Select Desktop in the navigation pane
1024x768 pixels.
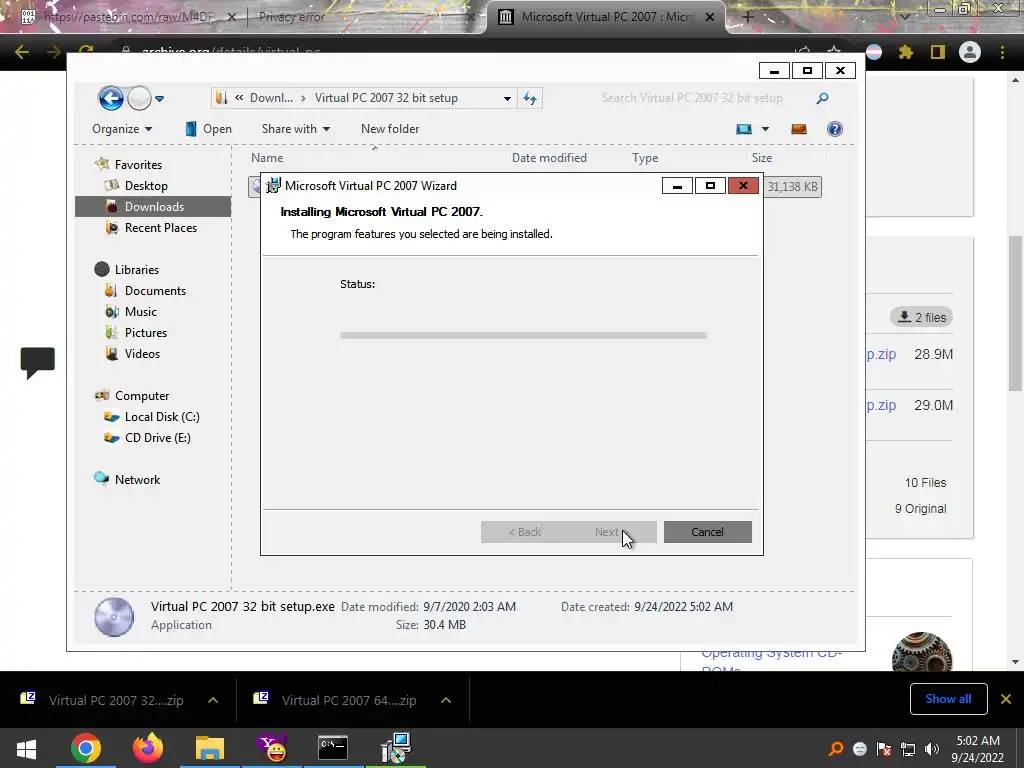click(x=146, y=185)
